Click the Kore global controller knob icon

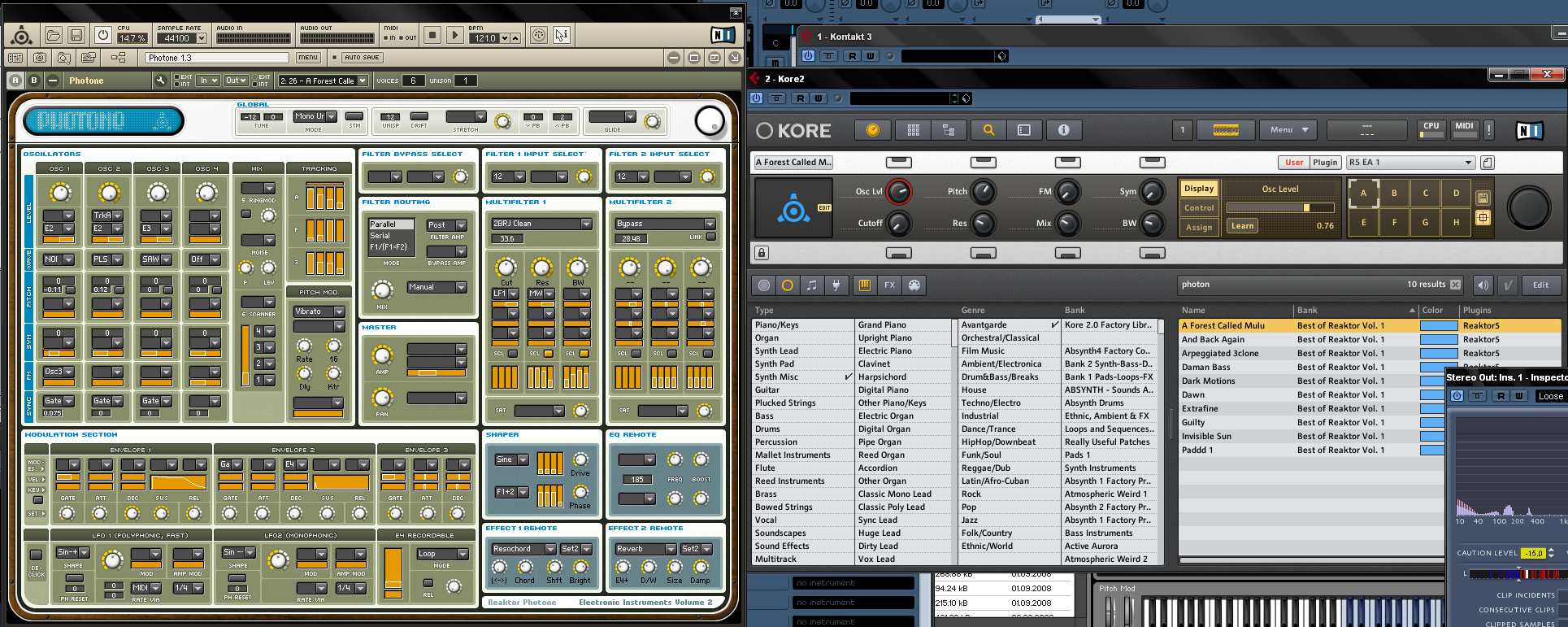point(873,130)
